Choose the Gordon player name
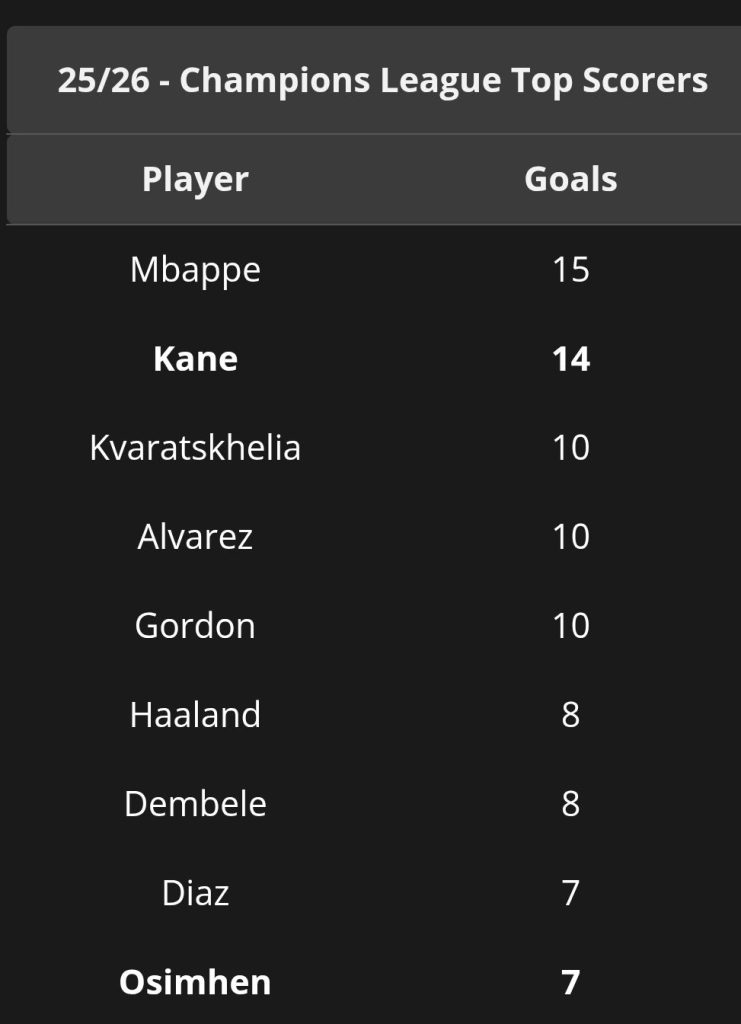Screen dimensions: 741x1024 195,626
